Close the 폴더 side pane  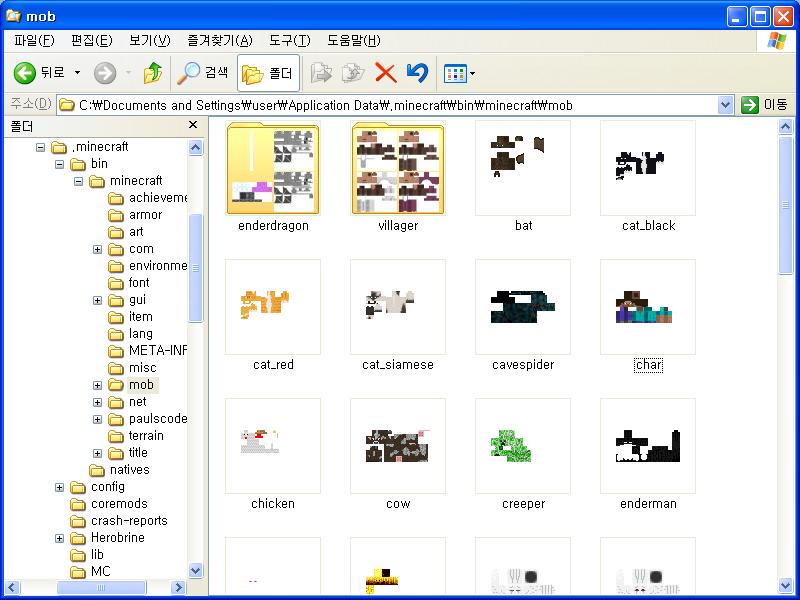(x=193, y=125)
